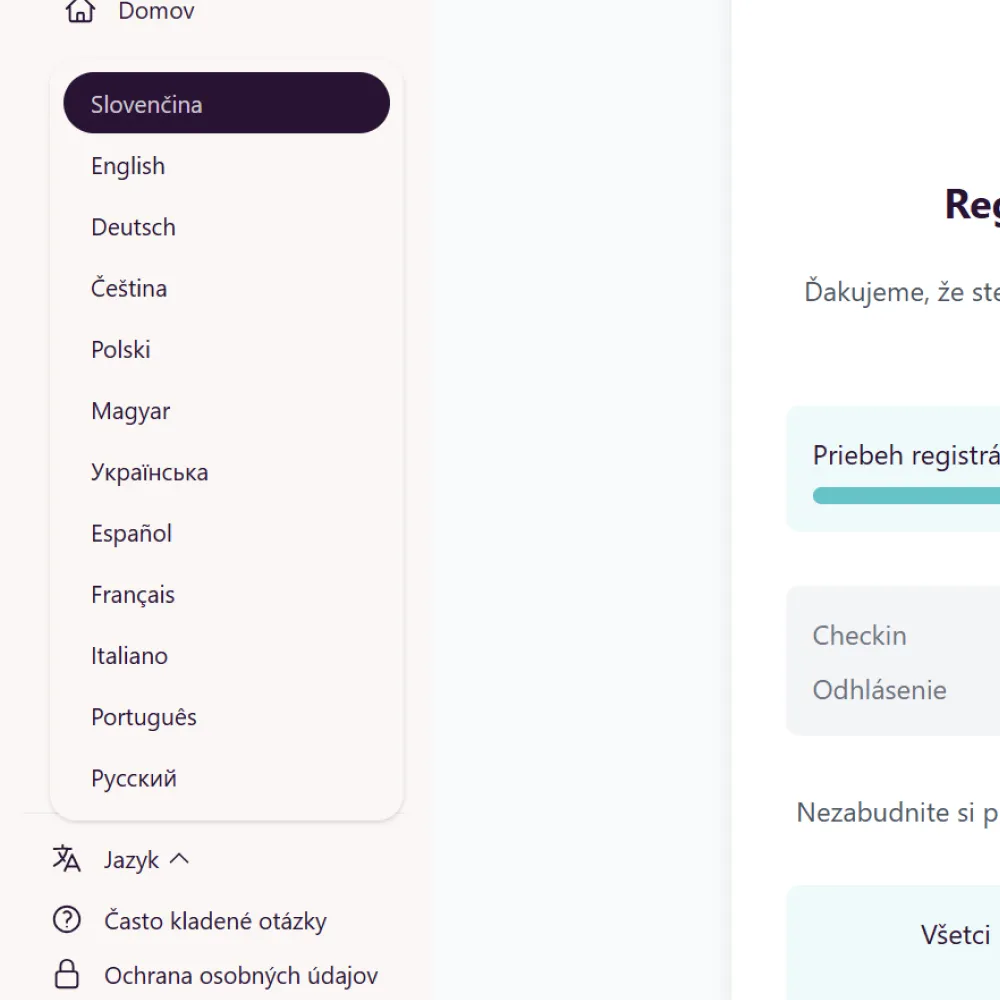Open Často kladené otázky link

[x=216, y=921]
